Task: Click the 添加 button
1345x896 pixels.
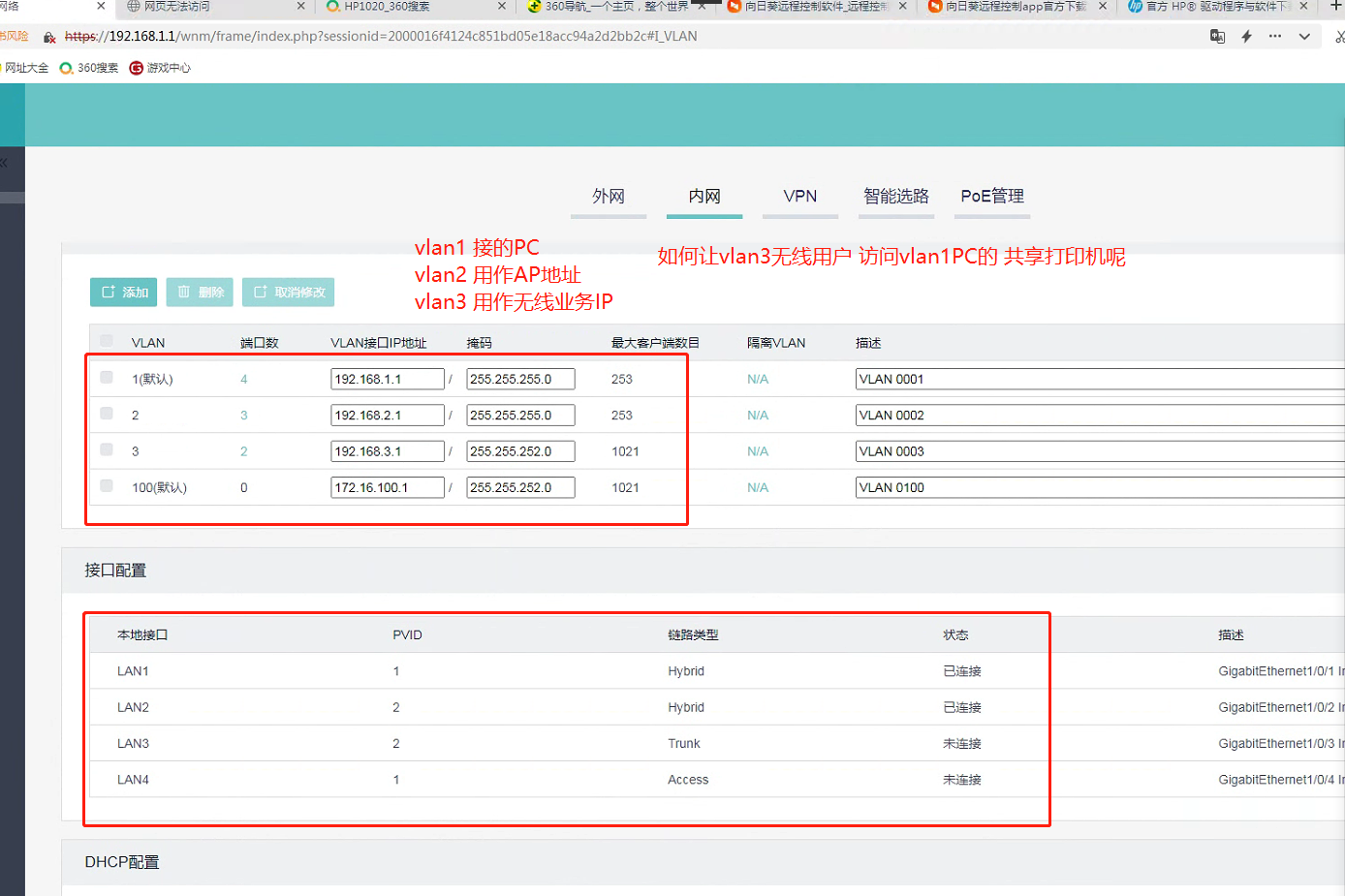Action: (124, 293)
